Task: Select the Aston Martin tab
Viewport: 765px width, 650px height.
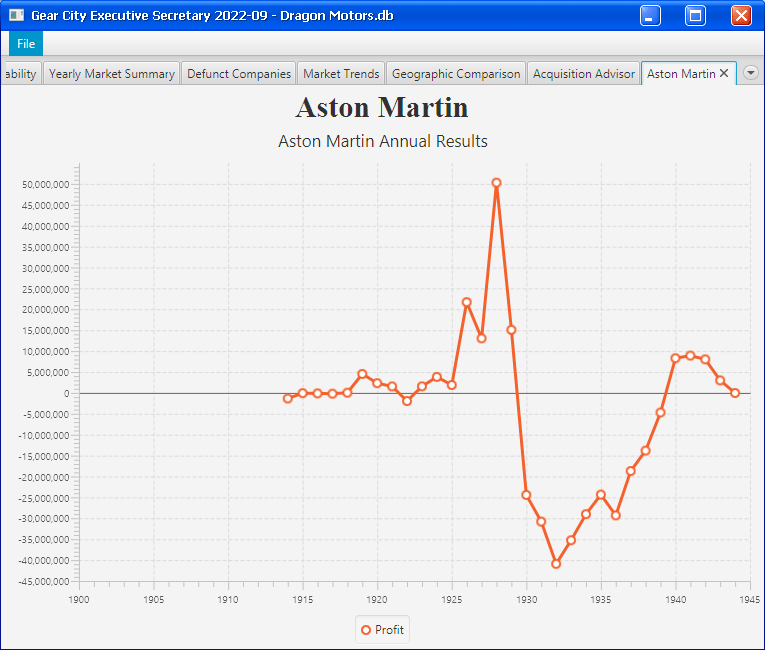Action: point(681,74)
